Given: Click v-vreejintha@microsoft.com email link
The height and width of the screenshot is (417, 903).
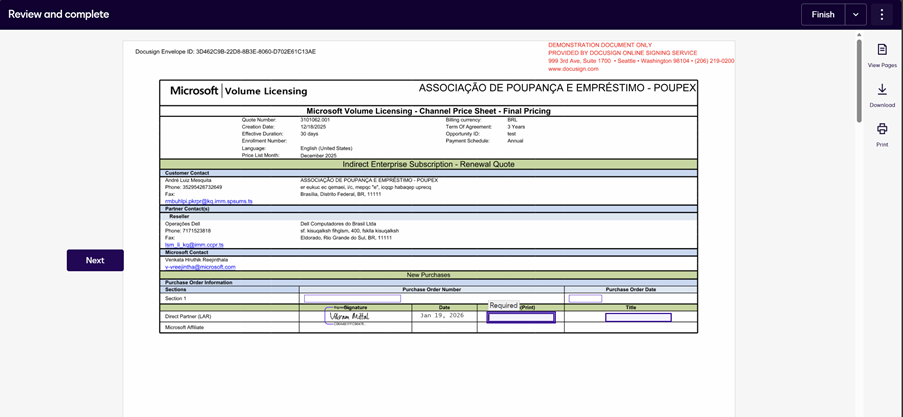Looking at the screenshot, I should [x=200, y=267].
